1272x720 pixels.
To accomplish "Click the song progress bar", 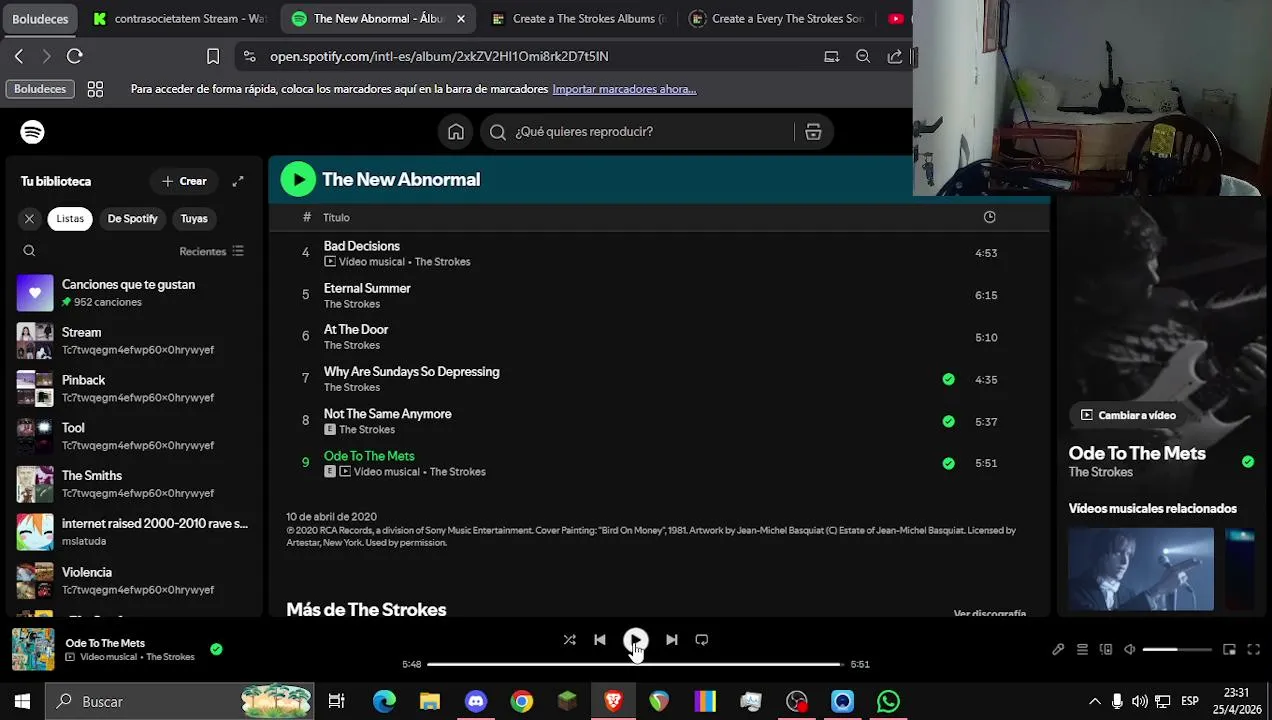I will coord(635,664).
